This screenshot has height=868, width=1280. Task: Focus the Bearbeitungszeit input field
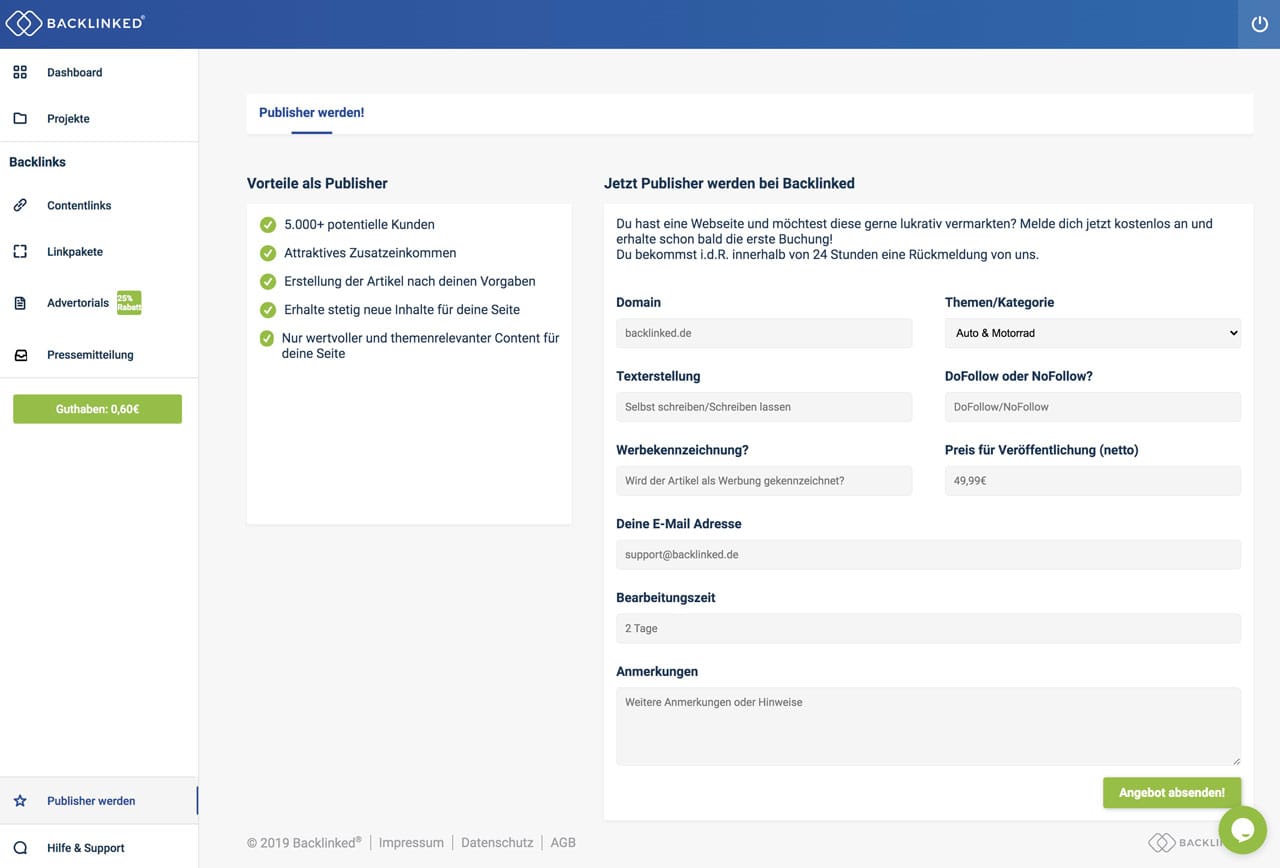pos(928,628)
